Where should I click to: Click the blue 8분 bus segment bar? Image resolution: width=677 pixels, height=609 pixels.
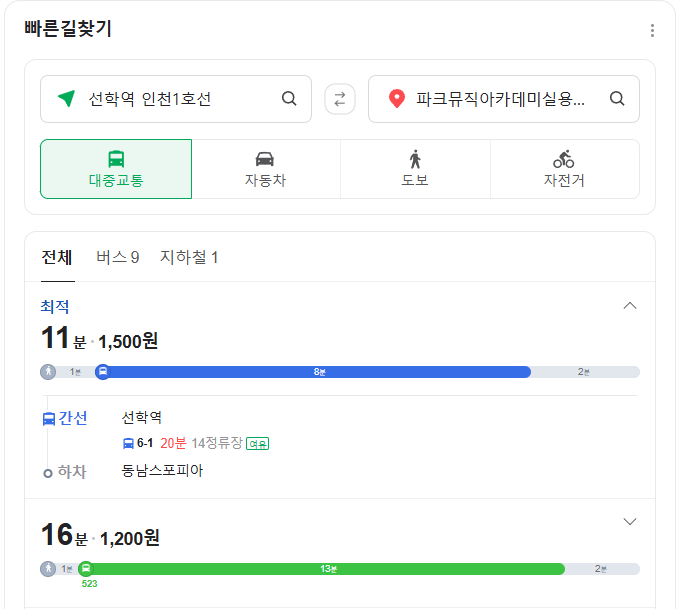[x=320, y=372]
